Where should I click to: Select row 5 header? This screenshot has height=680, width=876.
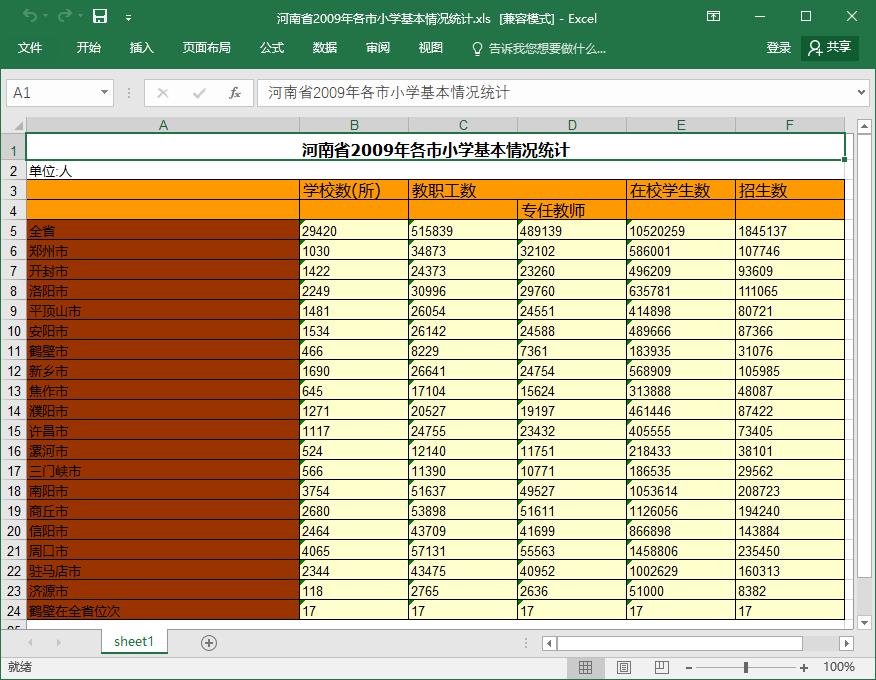click(x=13, y=231)
